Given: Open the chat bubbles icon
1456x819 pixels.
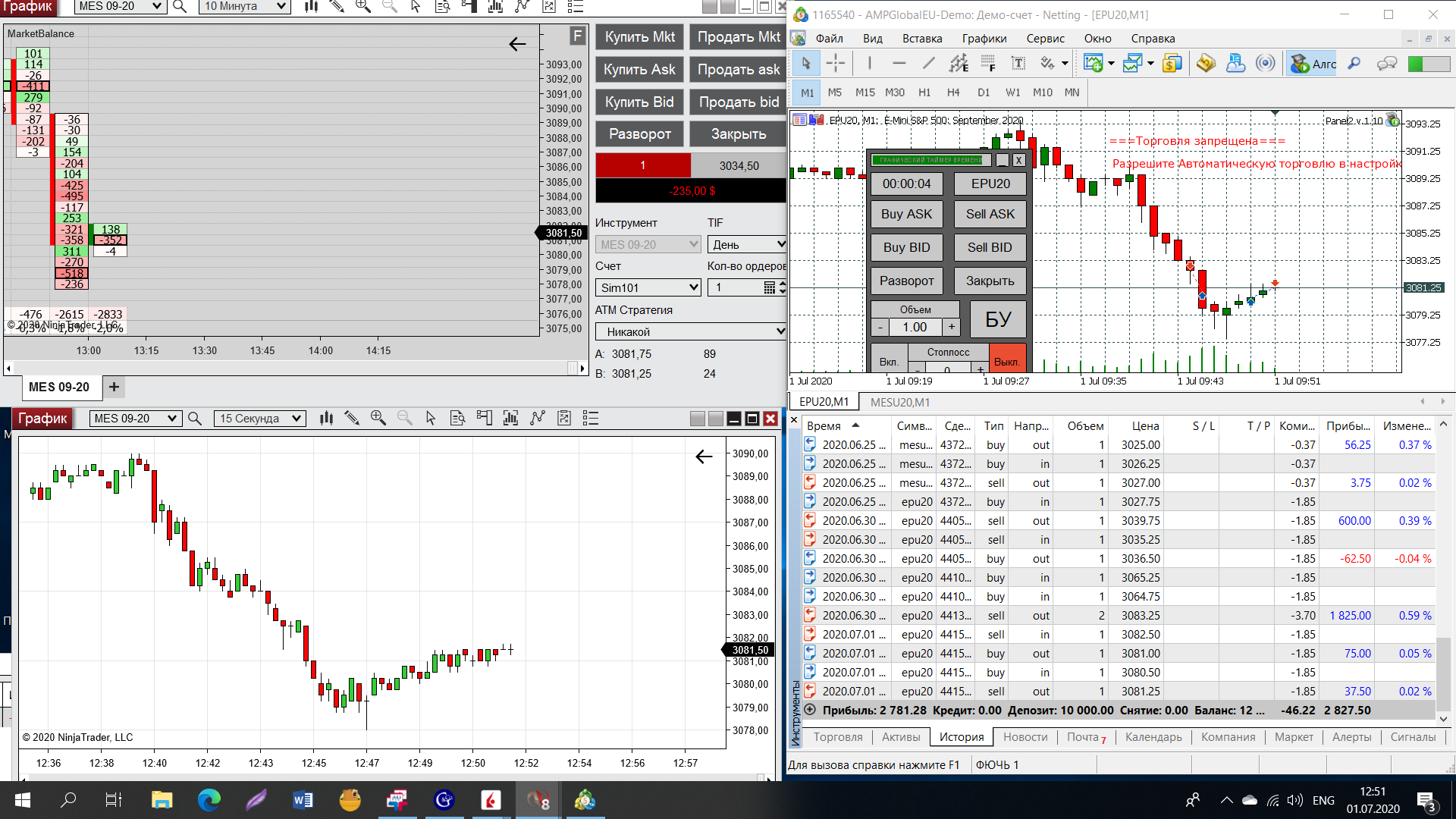Looking at the screenshot, I should 1387,64.
